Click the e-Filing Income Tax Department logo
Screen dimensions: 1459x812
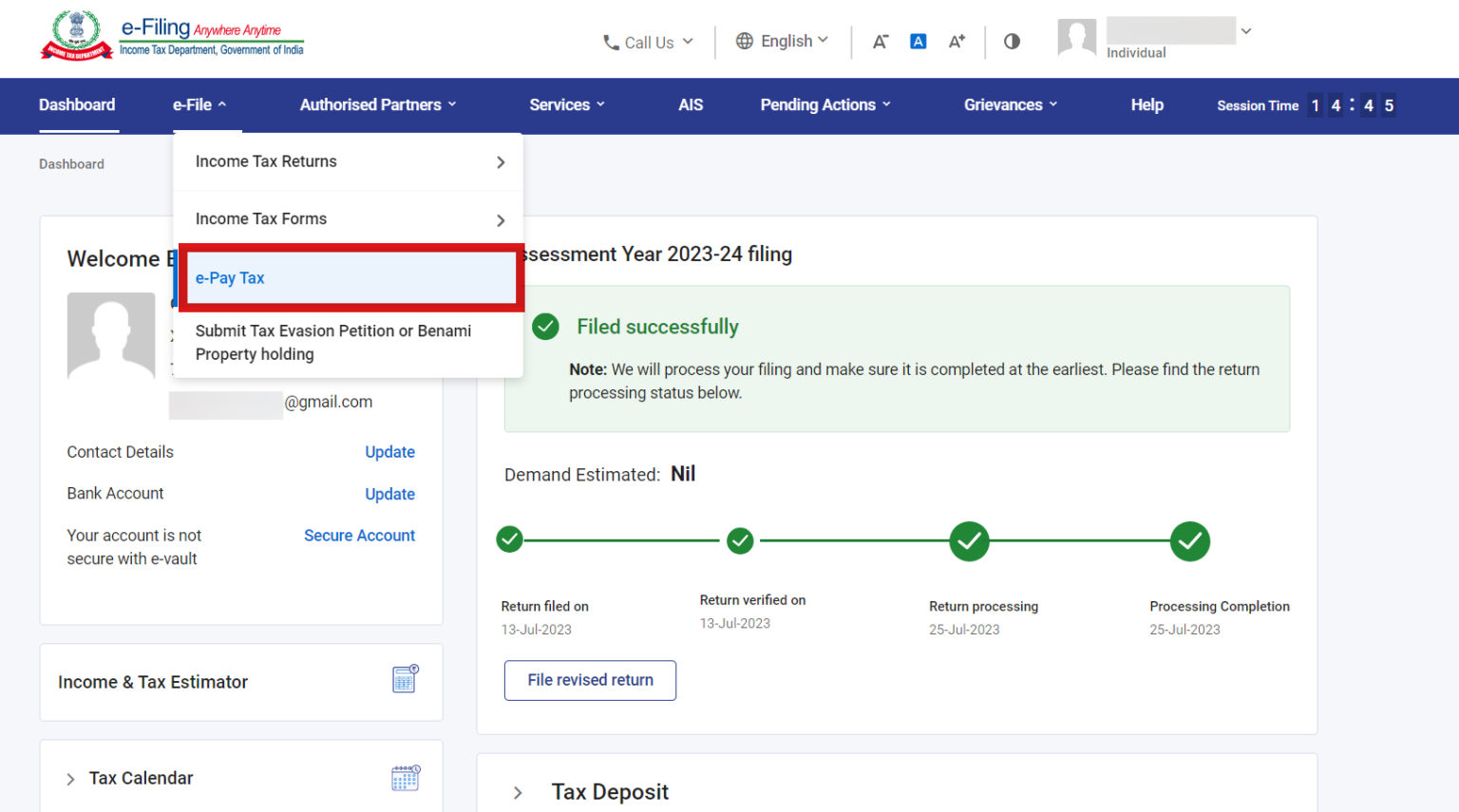point(171,35)
